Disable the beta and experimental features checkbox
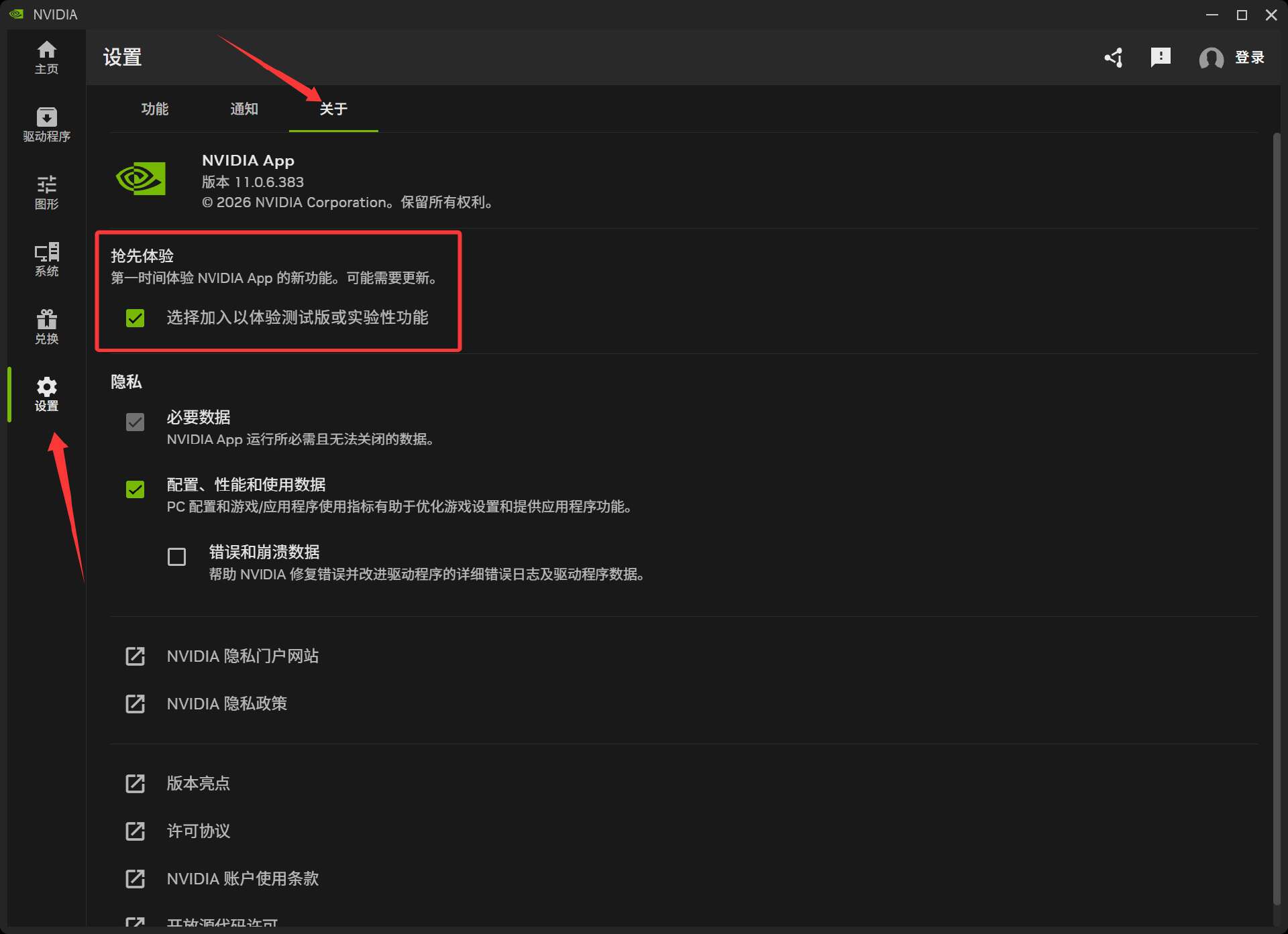 coord(136,318)
